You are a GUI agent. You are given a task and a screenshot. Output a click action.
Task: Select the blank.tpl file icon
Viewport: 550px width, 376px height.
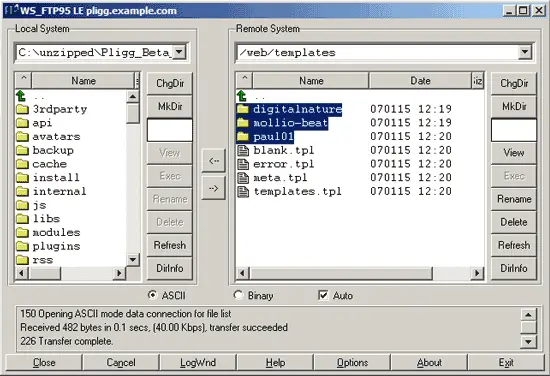click(243, 150)
